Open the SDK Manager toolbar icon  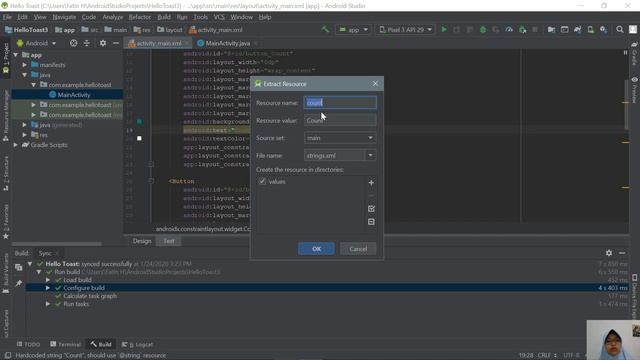(603, 29)
